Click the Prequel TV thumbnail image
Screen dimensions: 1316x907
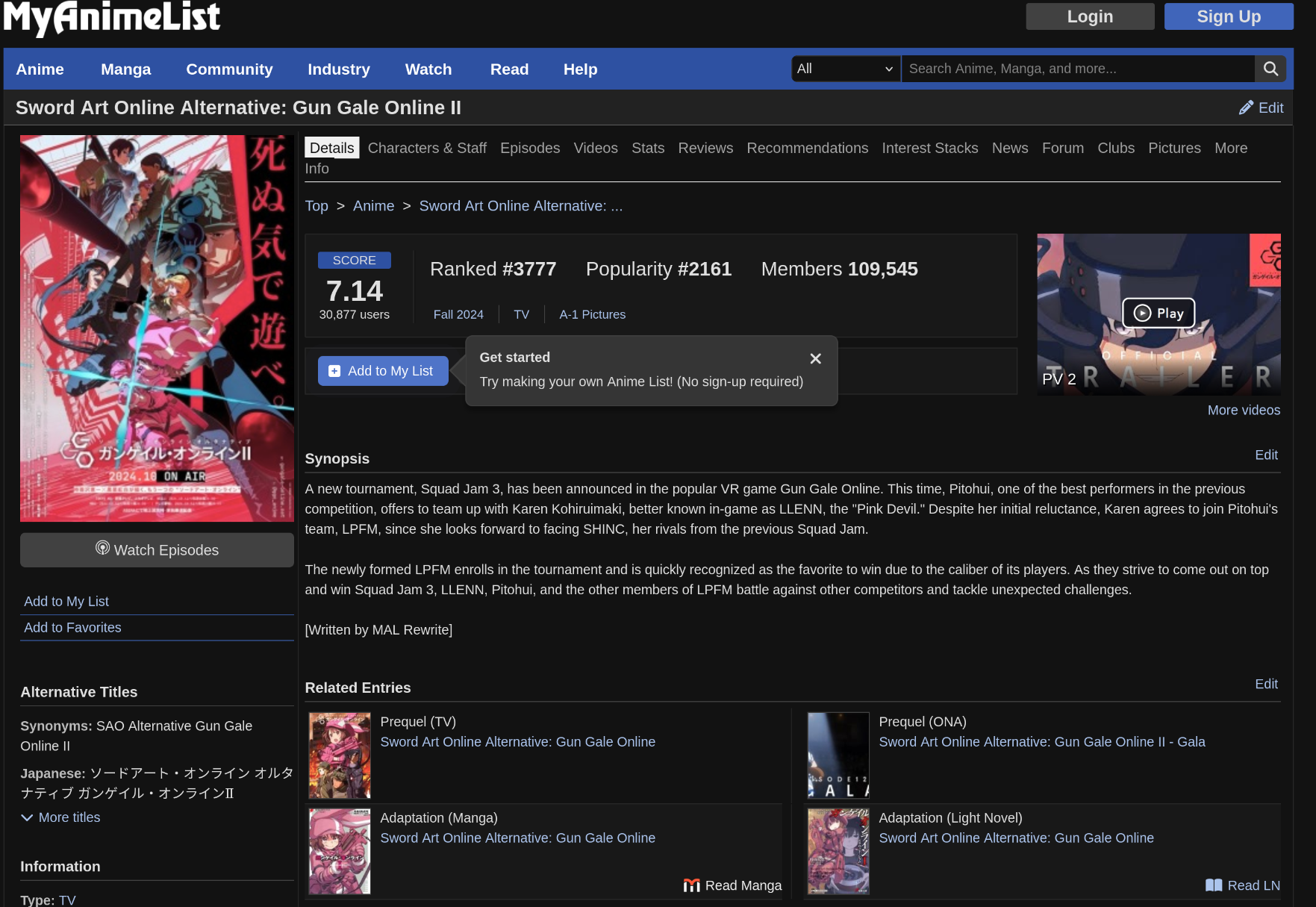pos(340,755)
